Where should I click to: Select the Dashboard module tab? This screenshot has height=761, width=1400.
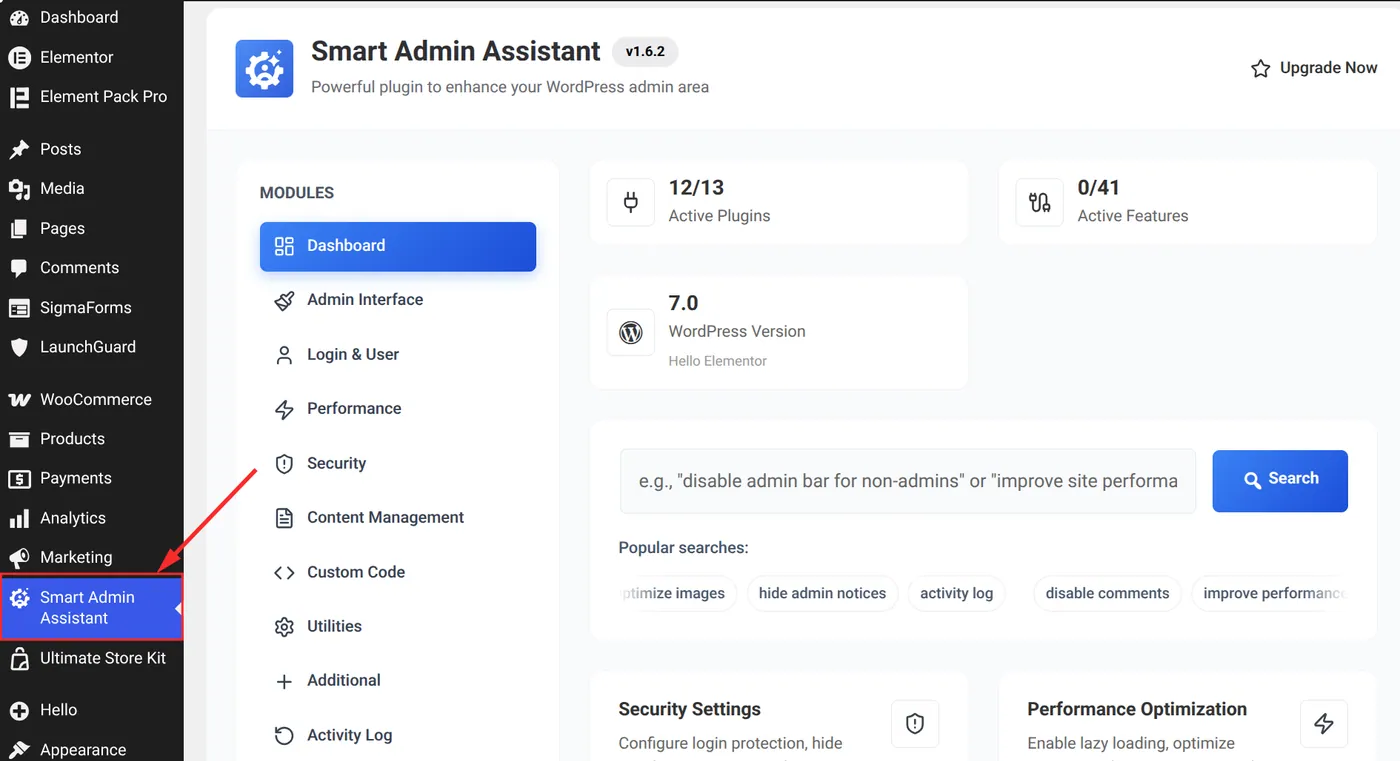click(398, 246)
